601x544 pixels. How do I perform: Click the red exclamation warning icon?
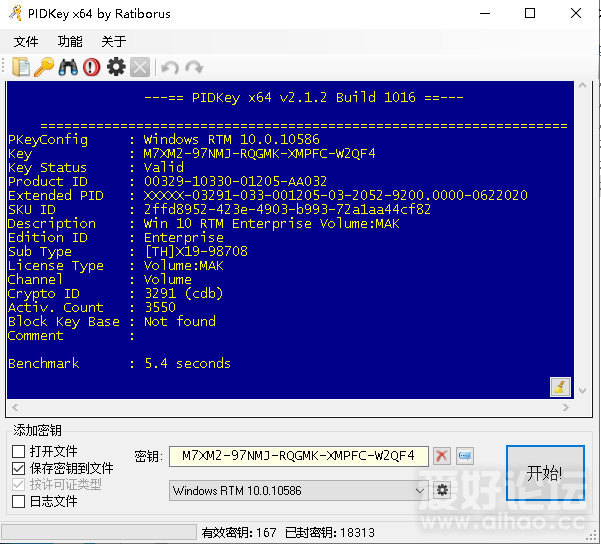(x=92, y=67)
